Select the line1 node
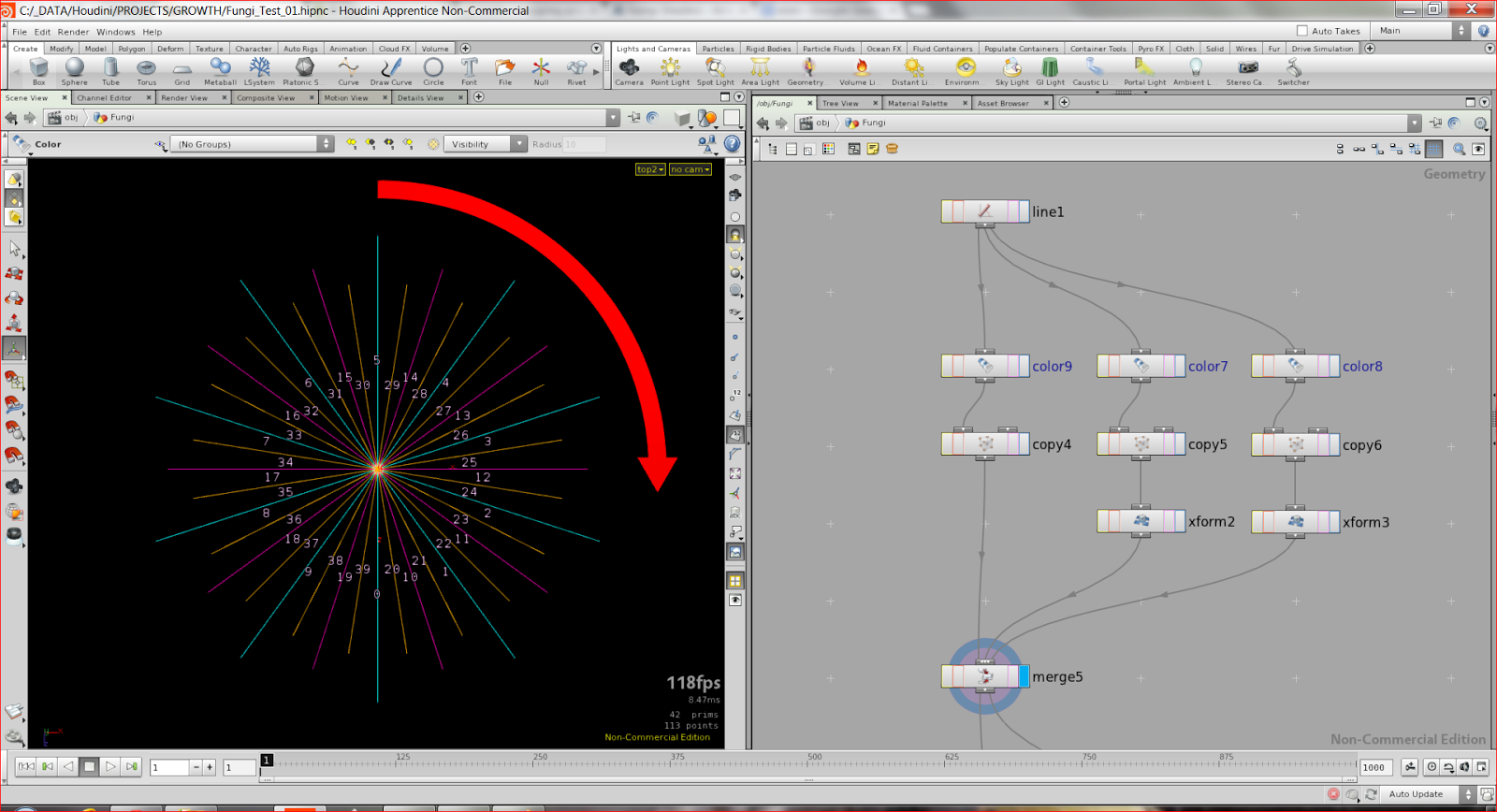Image resolution: width=1497 pixels, height=812 pixels. tap(984, 211)
